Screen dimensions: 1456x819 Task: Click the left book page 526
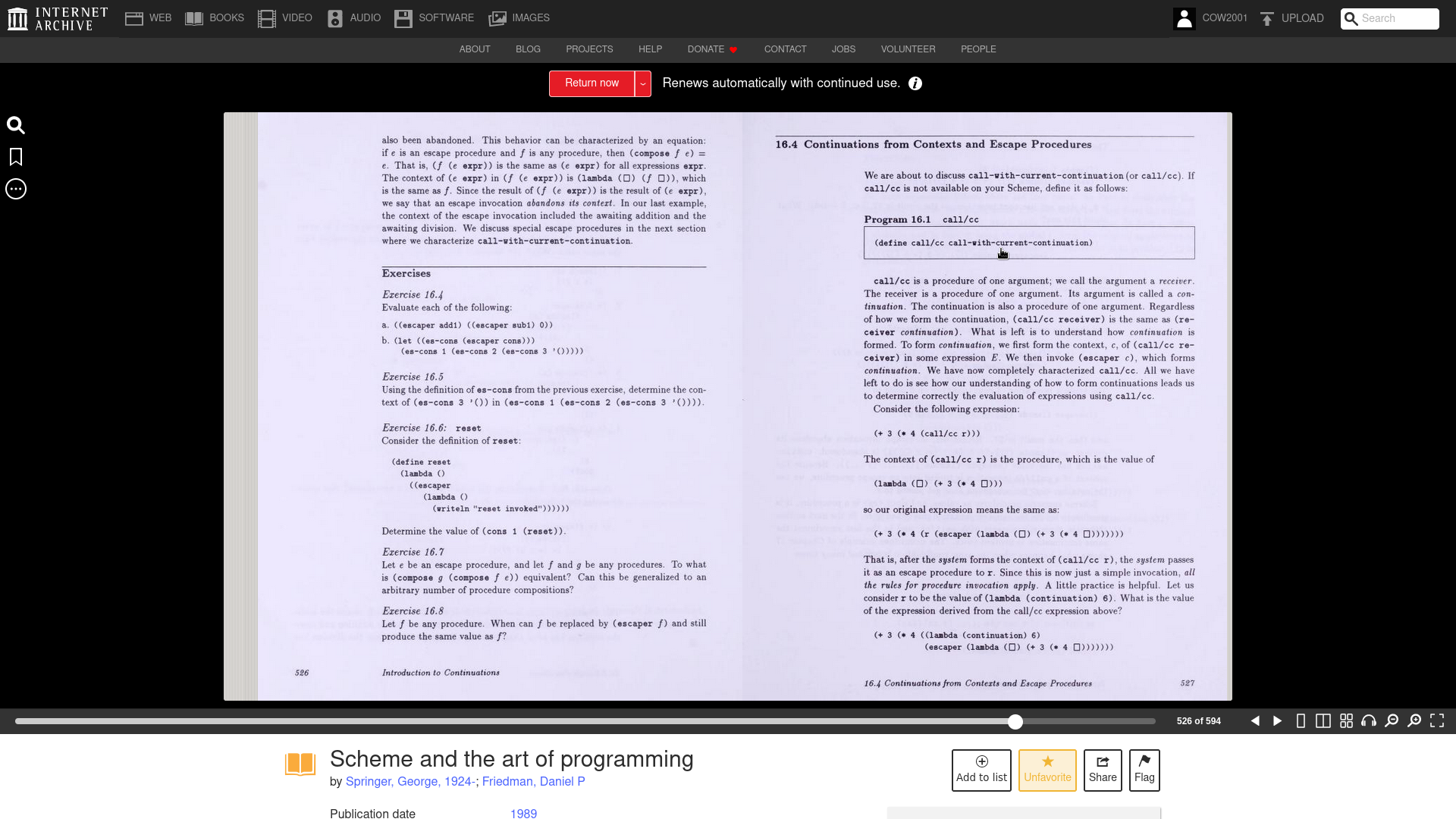(x=500, y=406)
